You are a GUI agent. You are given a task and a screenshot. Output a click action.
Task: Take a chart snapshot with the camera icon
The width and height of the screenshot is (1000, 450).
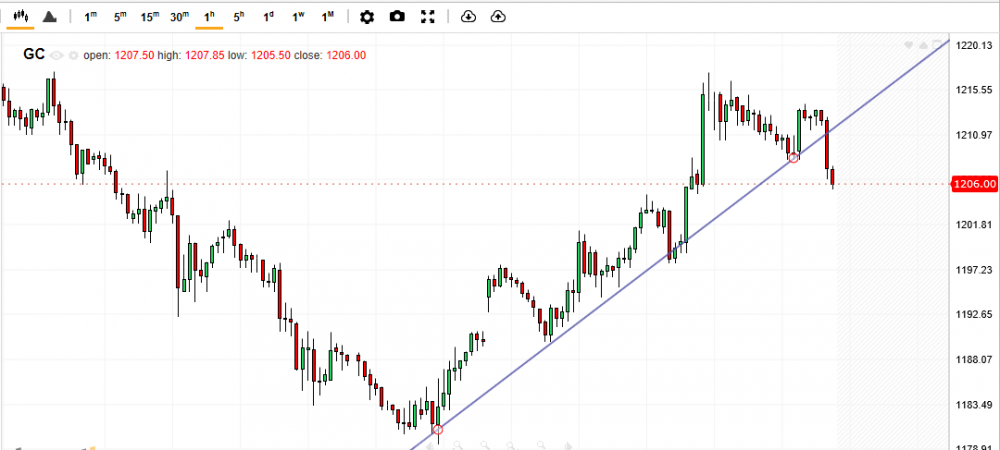pos(397,17)
